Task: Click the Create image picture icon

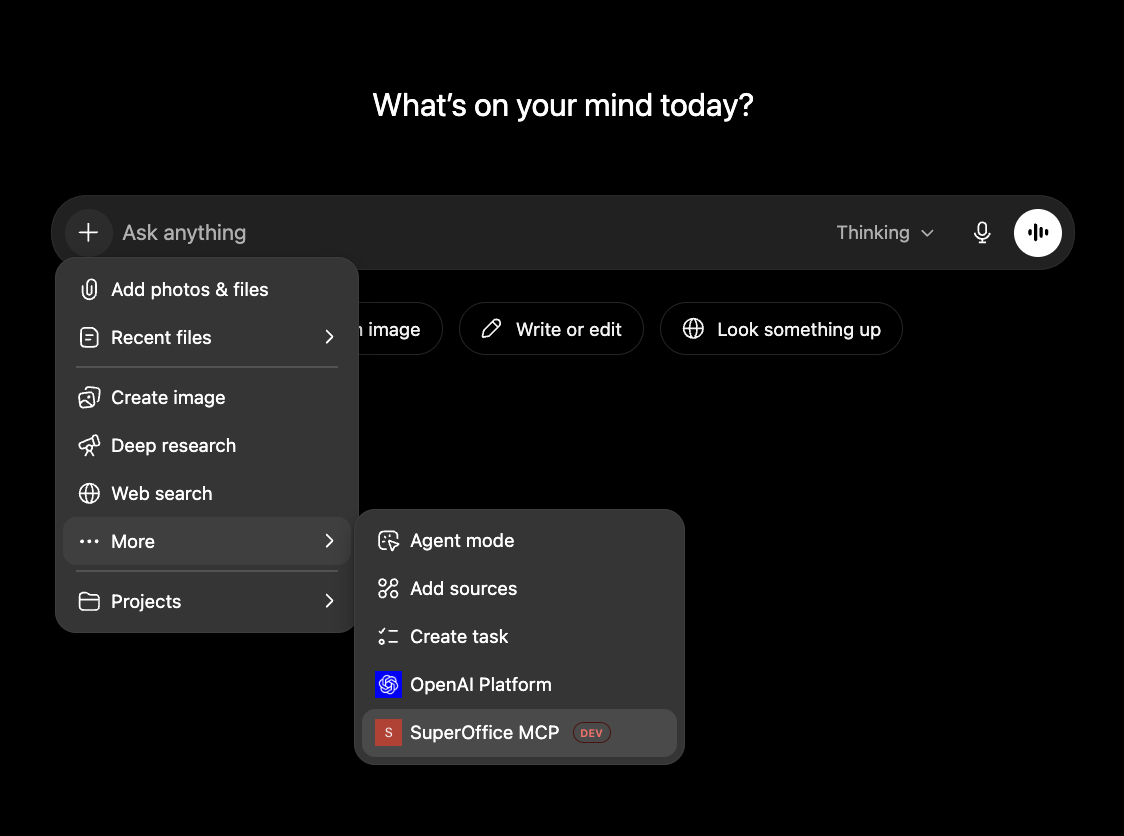Action: tap(89, 398)
